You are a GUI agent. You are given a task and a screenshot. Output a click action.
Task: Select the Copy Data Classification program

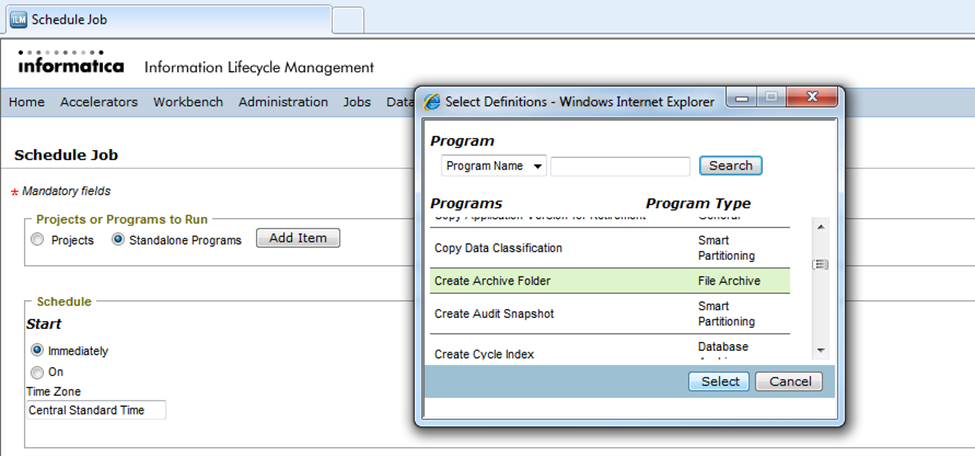[610, 248]
